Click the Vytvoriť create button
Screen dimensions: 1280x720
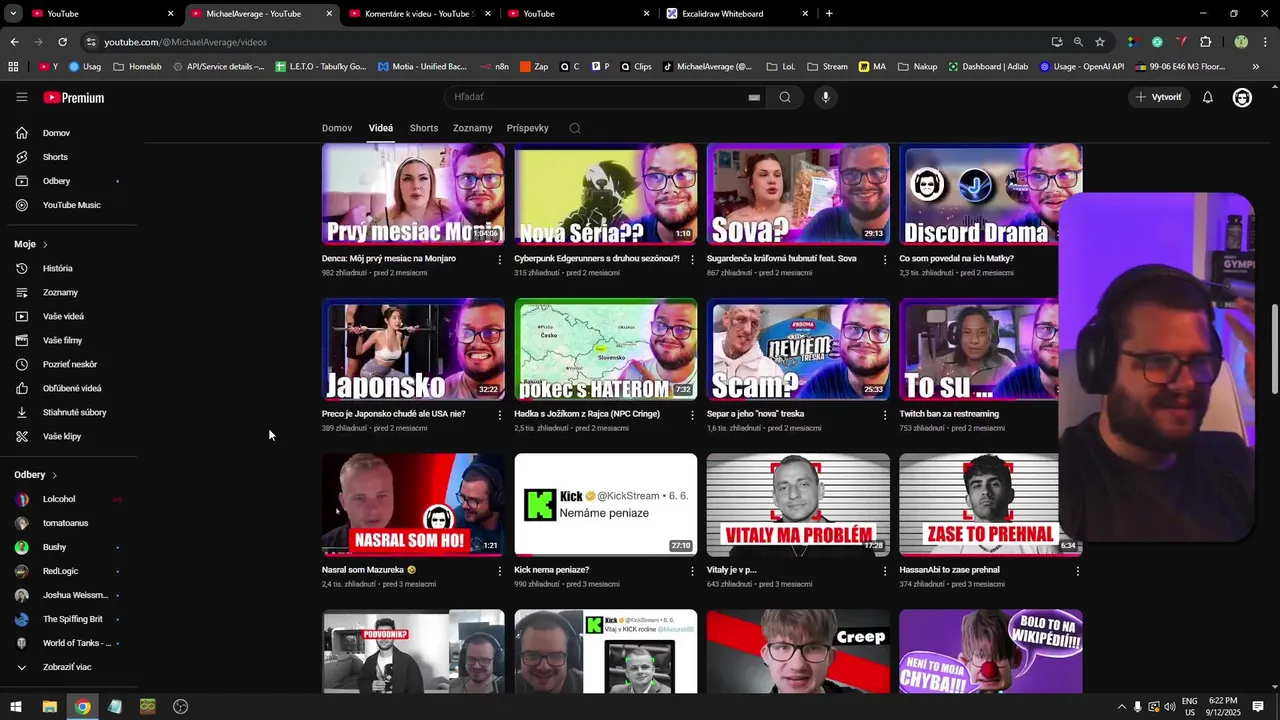1158,97
